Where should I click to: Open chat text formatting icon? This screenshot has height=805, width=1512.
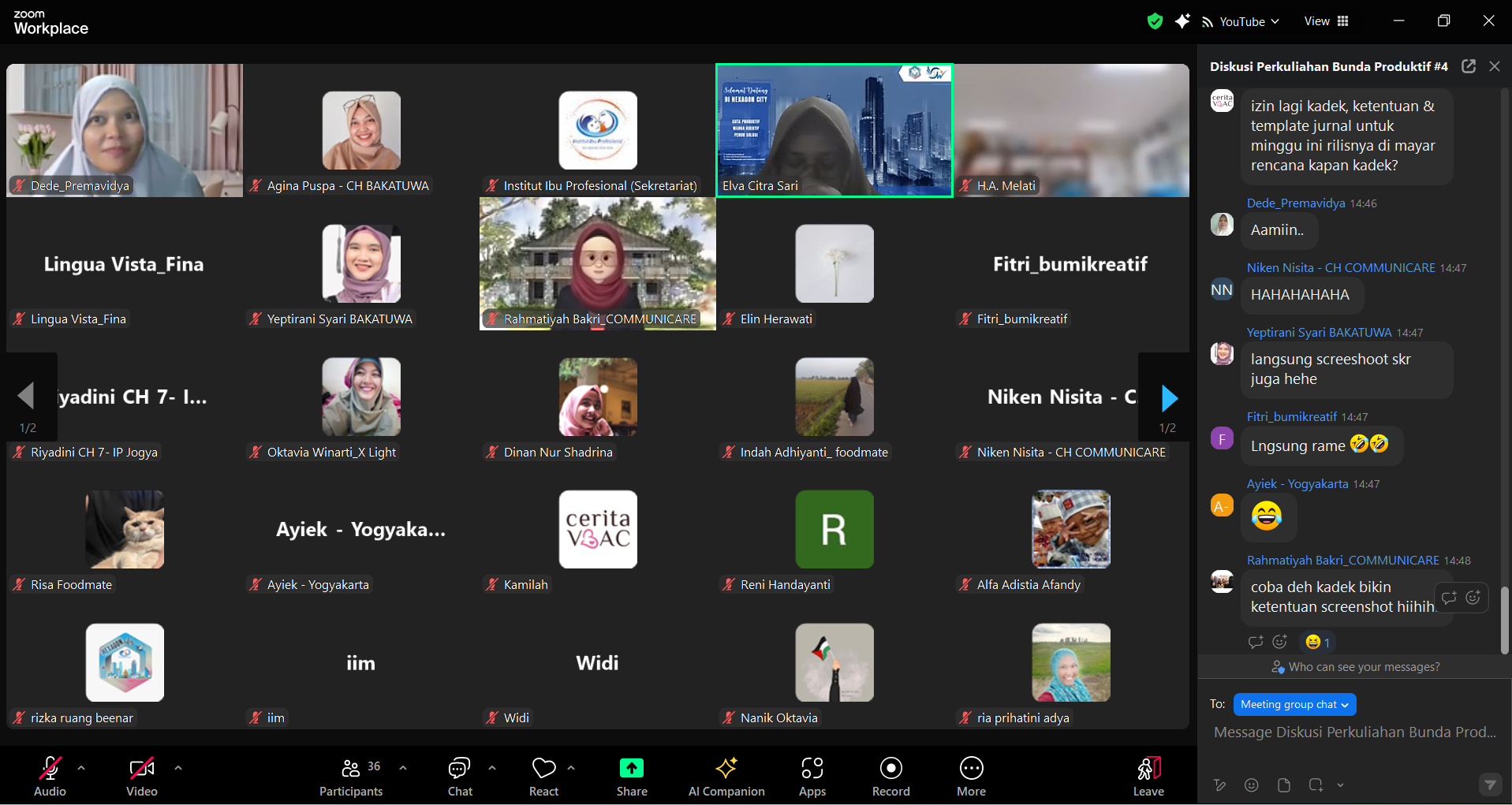click(x=1220, y=785)
